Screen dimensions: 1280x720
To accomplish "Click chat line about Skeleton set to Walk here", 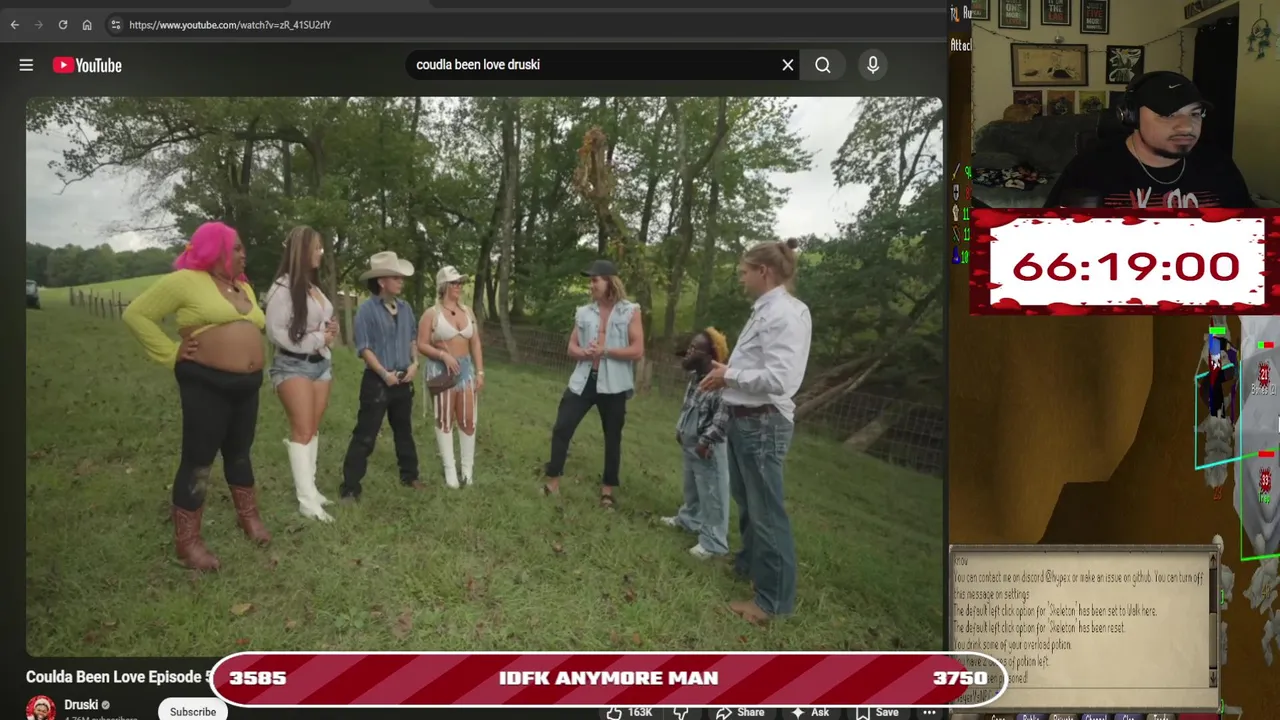I will (x=1054, y=611).
